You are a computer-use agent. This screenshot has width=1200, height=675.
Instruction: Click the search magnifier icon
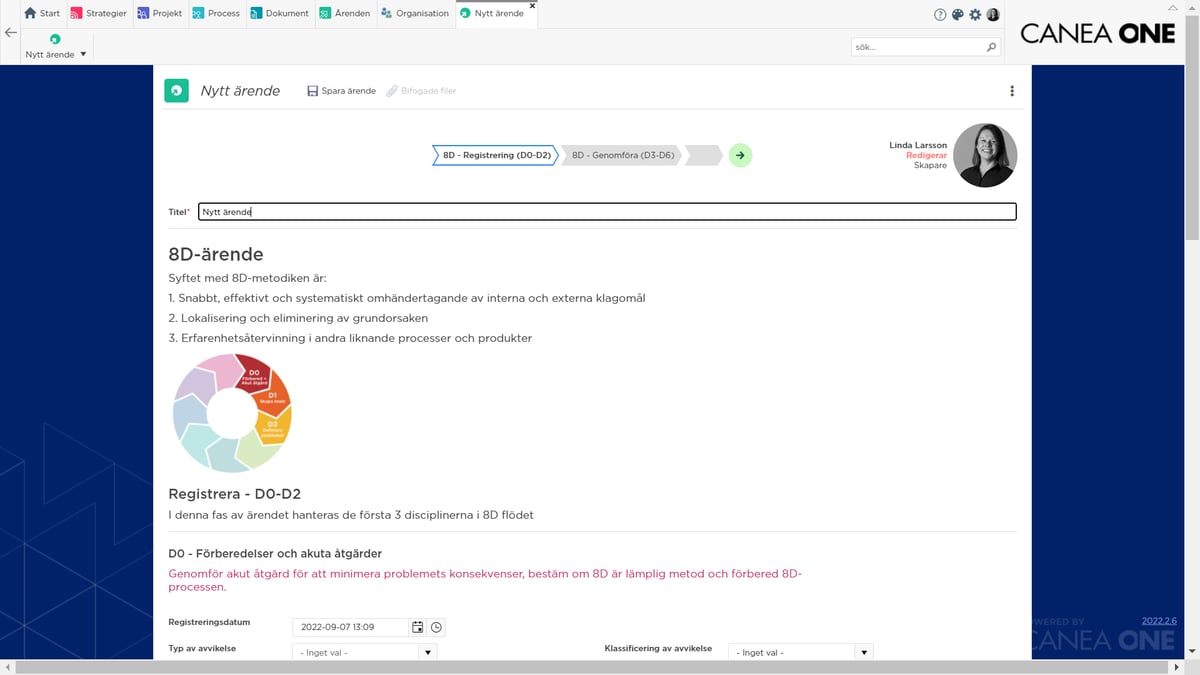tap(989, 46)
